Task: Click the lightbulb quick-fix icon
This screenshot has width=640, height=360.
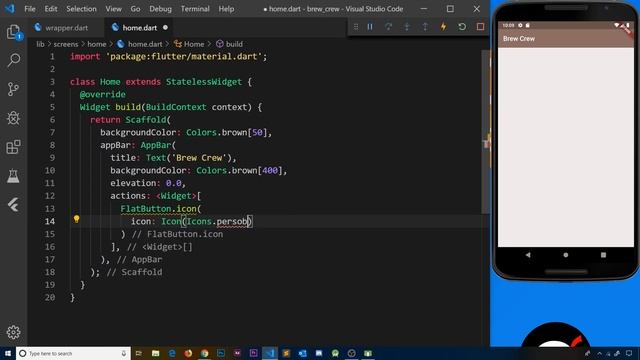Action: (76, 219)
